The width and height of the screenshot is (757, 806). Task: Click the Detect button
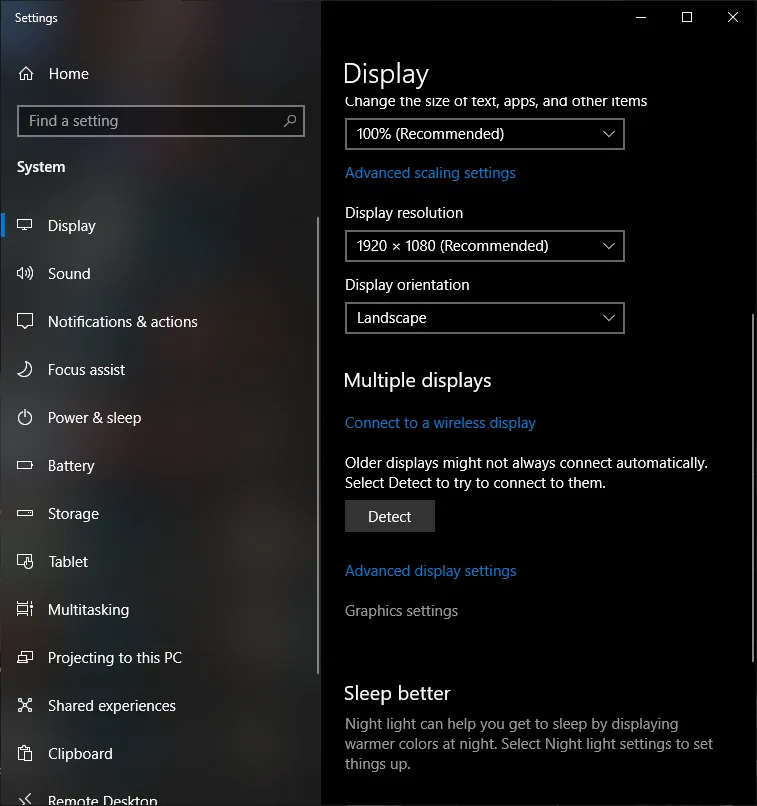point(390,516)
